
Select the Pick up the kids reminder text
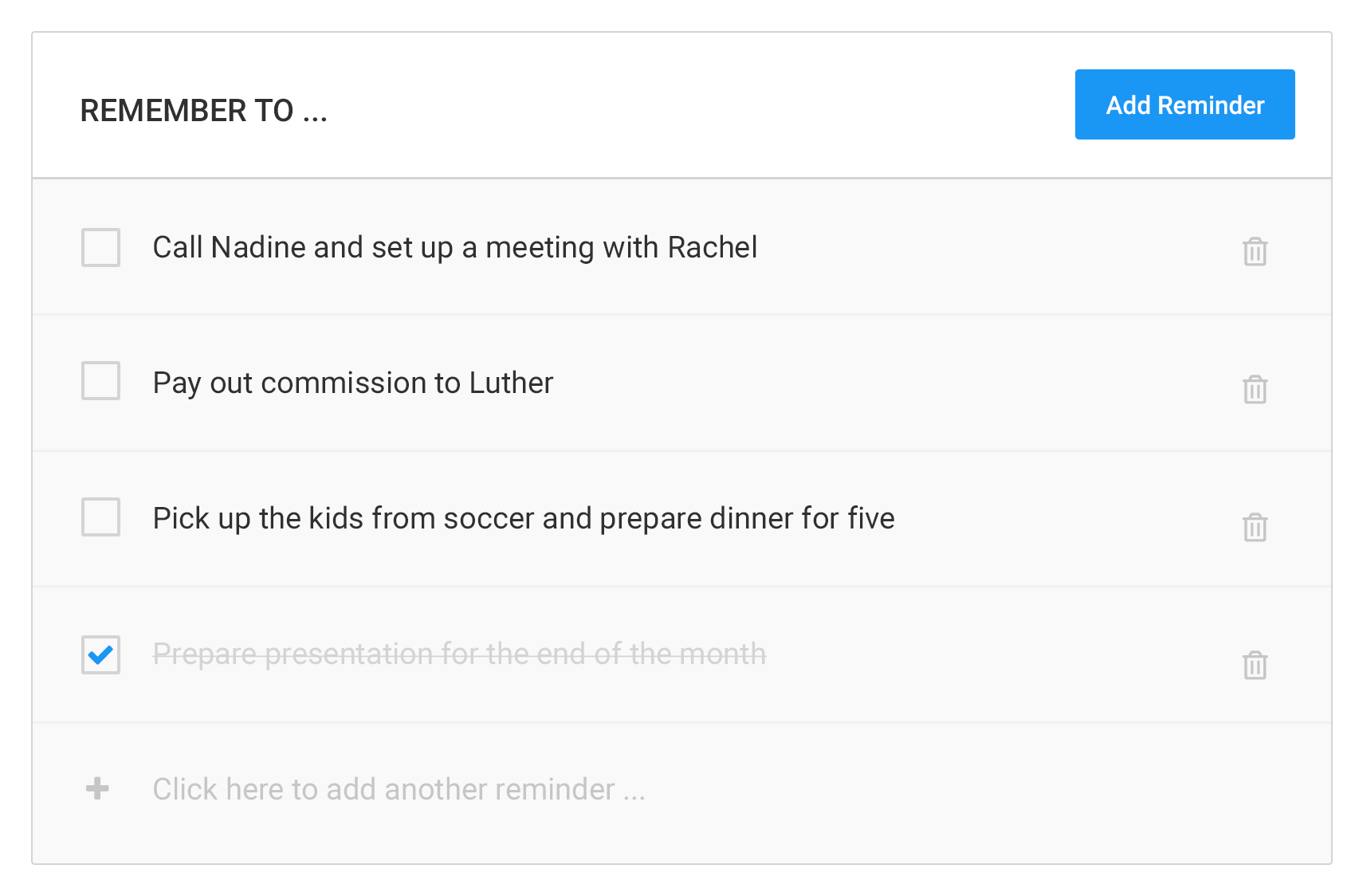click(x=524, y=518)
